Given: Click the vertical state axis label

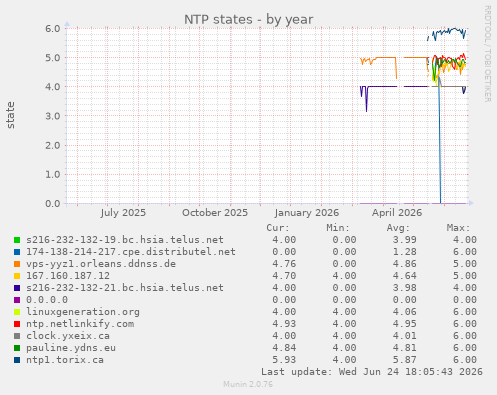Looking at the screenshot, I should click(11, 115).
